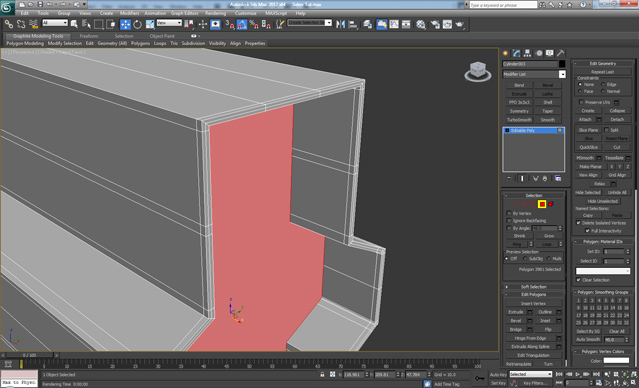Open the reference coordinate View dropdown
The height and width of the screenshot is (388, 639).
(x=169, y=23)
